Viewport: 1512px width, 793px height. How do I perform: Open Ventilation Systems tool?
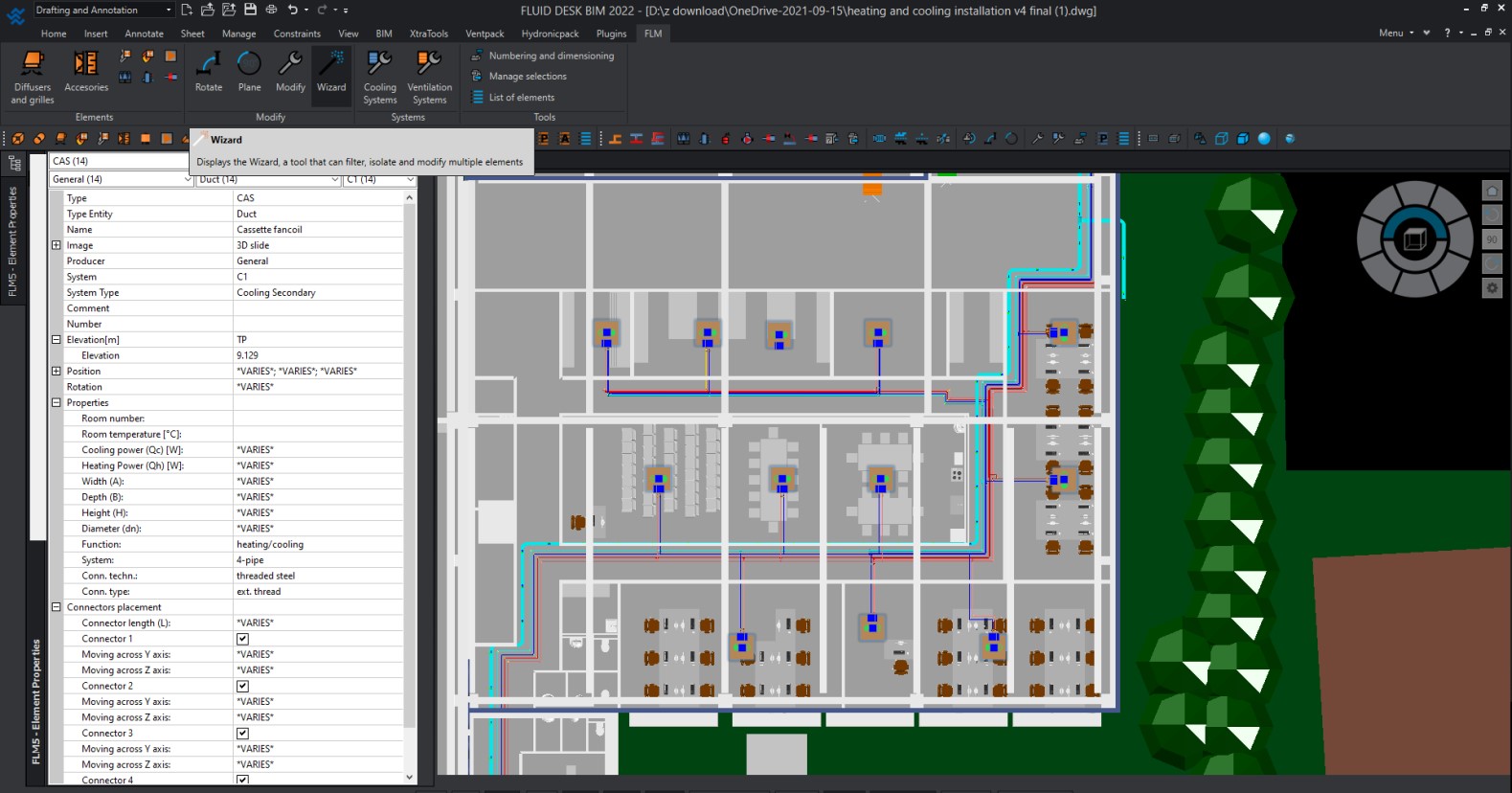pos(429,77)
